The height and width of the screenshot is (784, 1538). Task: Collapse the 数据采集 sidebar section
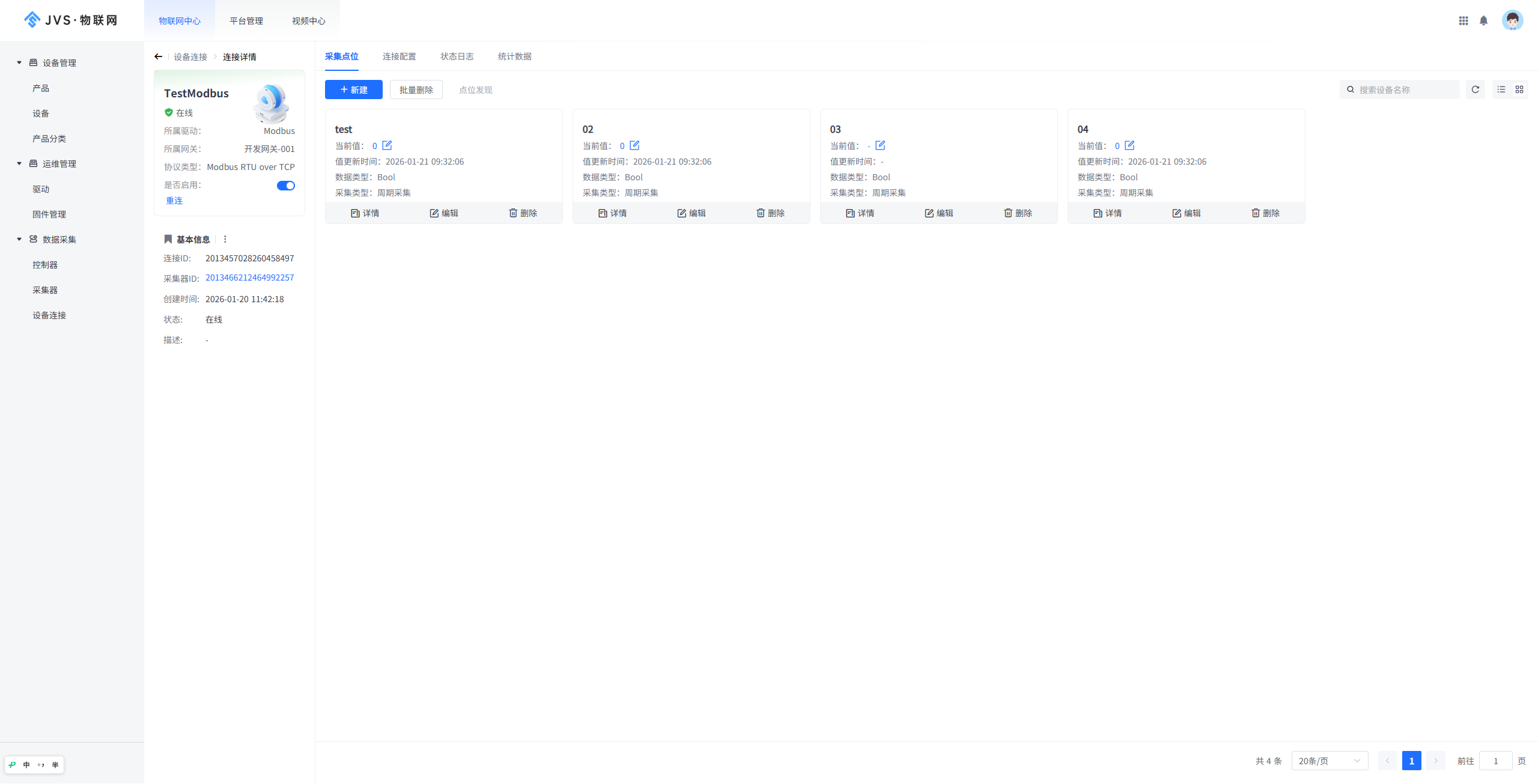click(19, 239)
